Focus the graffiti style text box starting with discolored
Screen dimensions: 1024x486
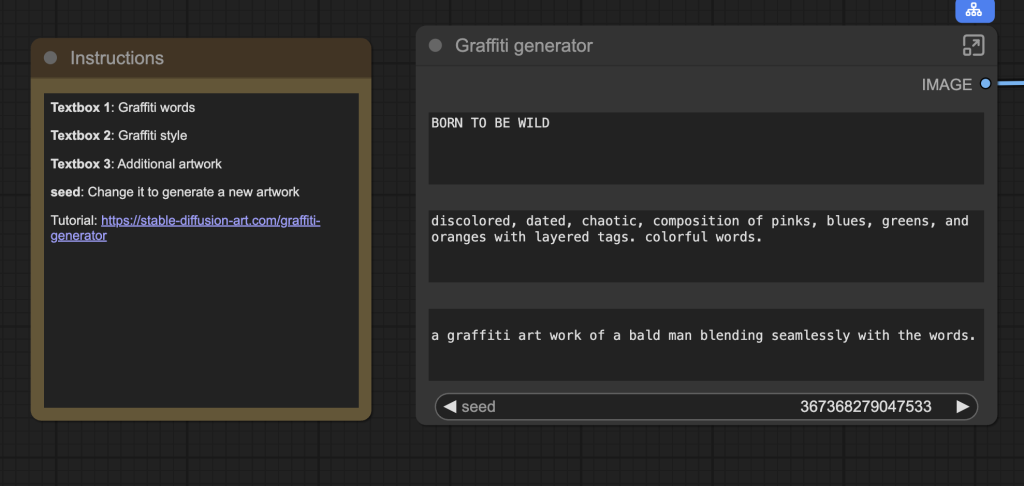705,246
